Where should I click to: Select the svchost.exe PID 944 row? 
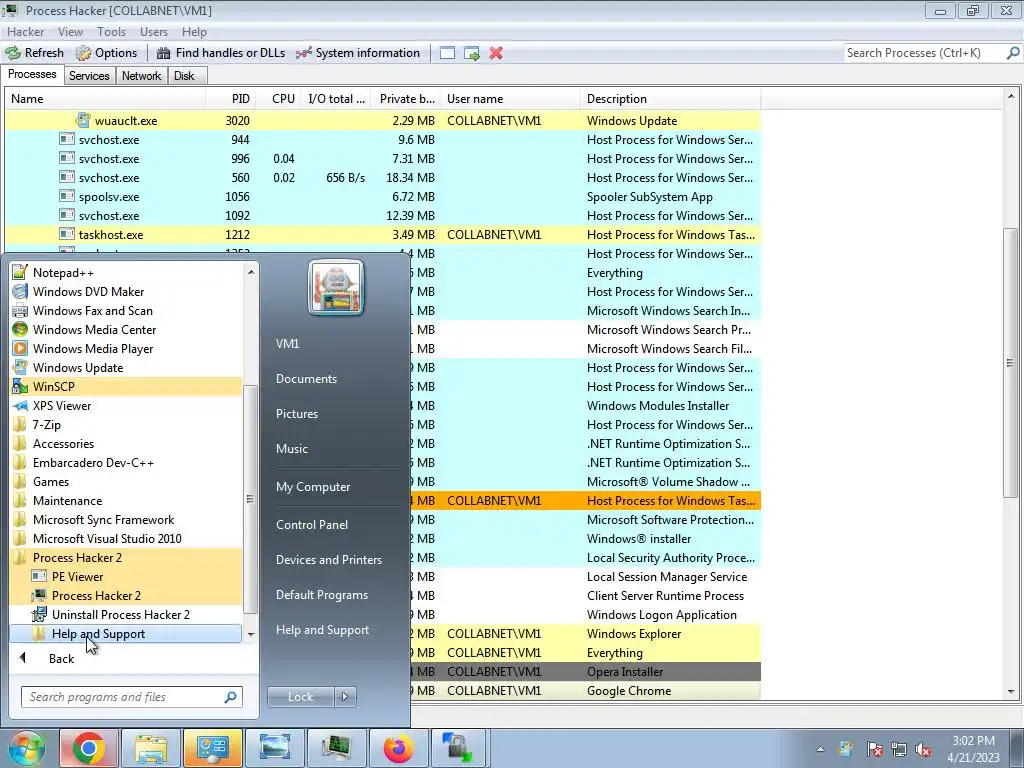[x=383, y=140]
